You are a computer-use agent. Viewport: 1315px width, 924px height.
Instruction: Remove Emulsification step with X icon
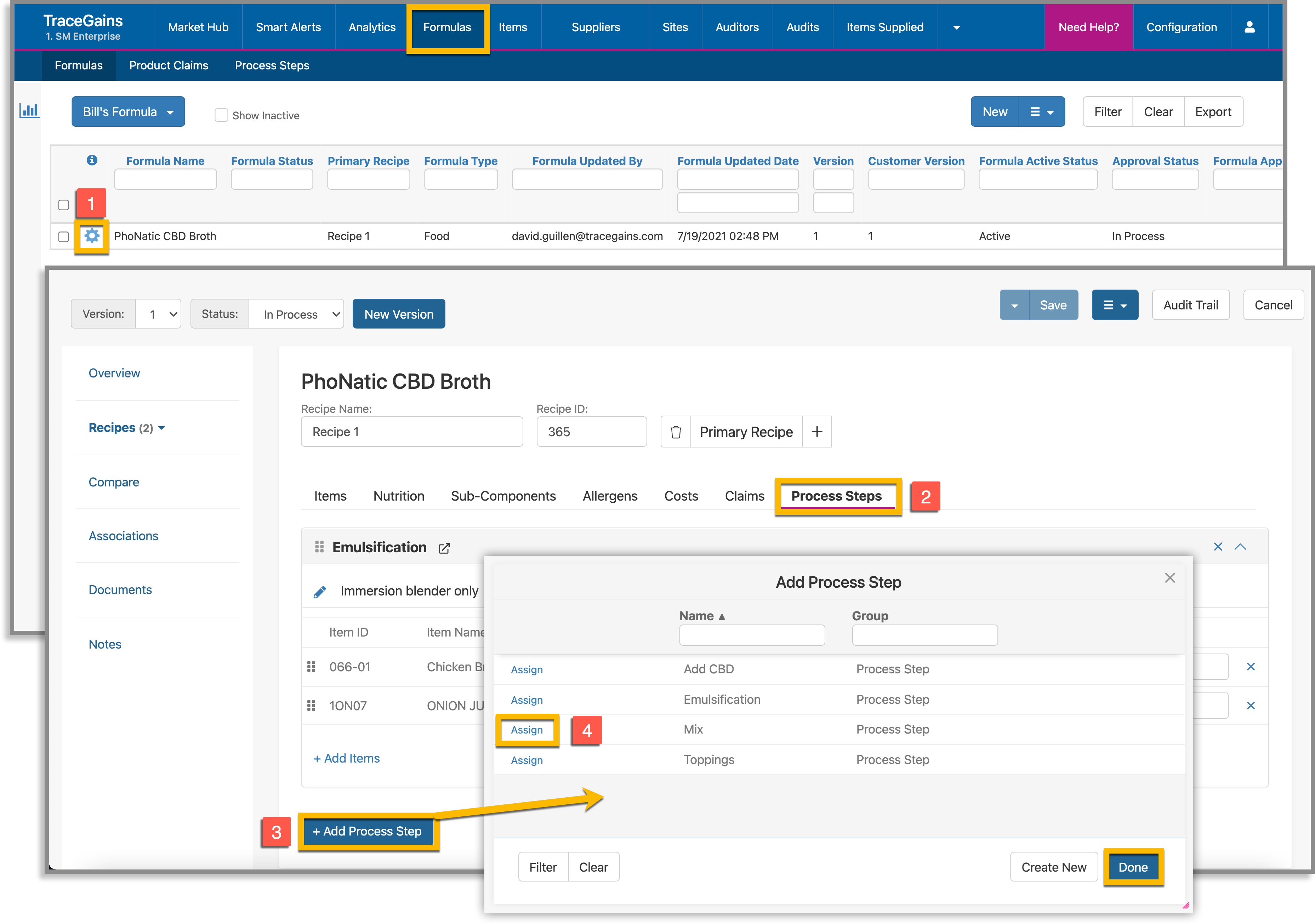[1218, 547]
